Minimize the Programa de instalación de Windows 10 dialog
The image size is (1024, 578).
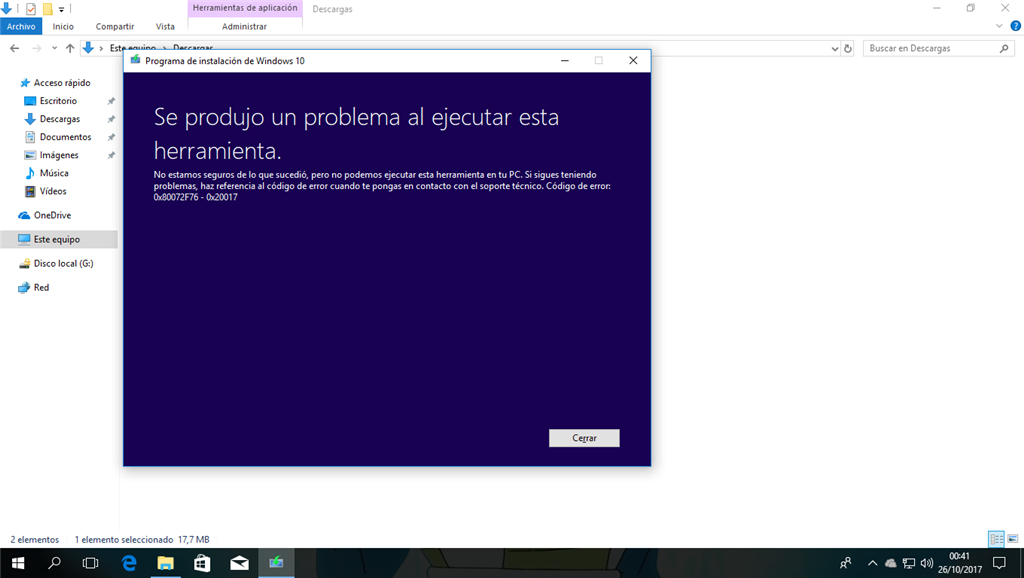click(x=565, y=61)
